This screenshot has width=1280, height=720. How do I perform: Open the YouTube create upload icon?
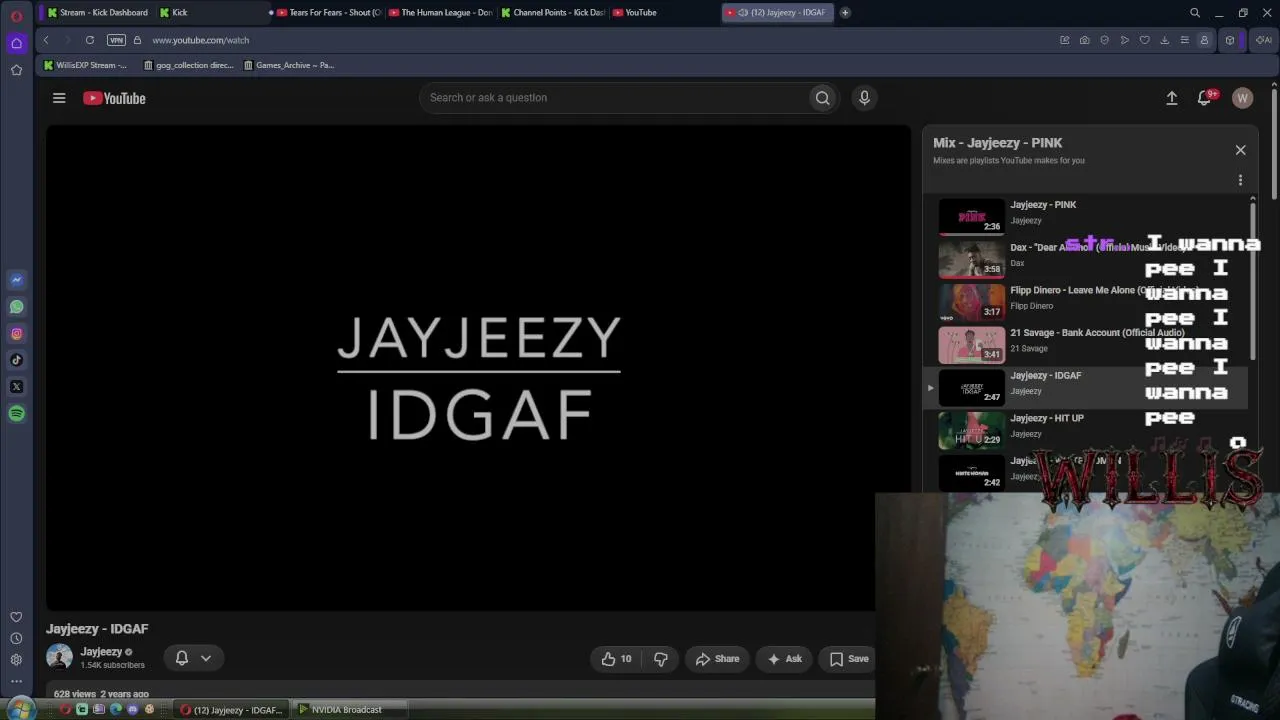click(x=1172, y=98)
